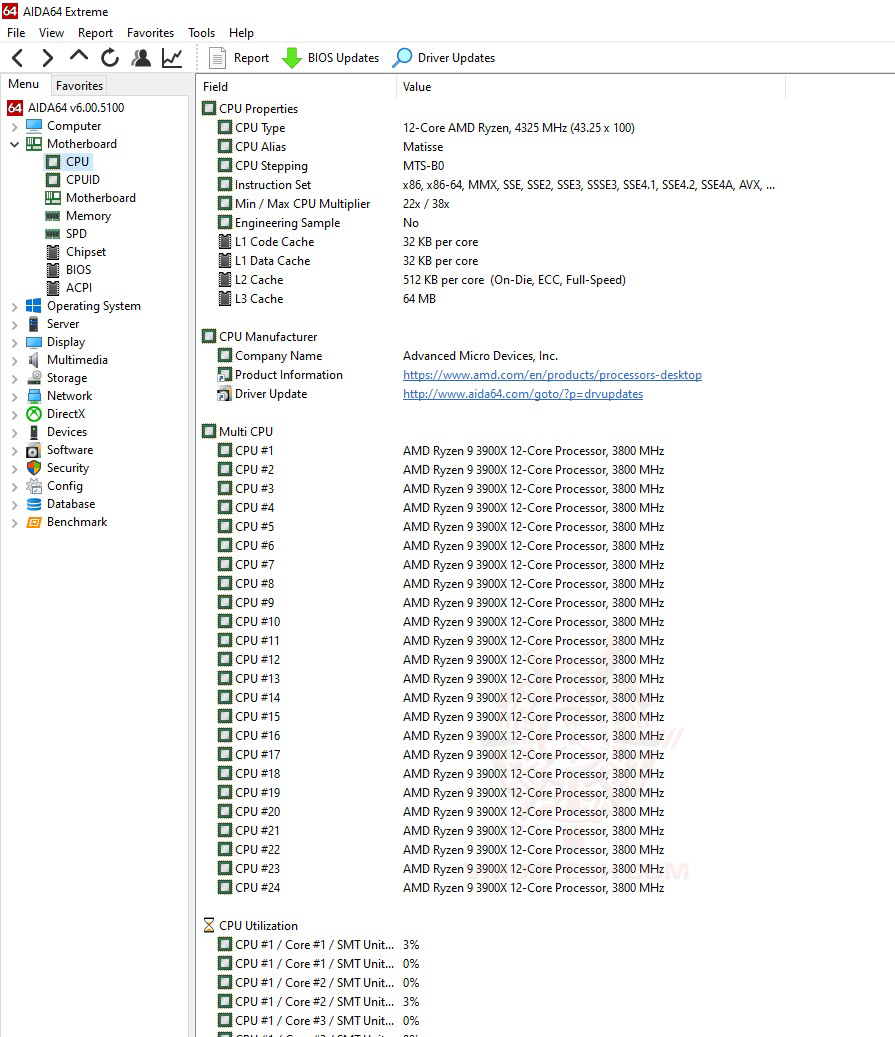Click the Software icon in the tree
Viewport: 895px width, 1037px height.
coord(34,450)
